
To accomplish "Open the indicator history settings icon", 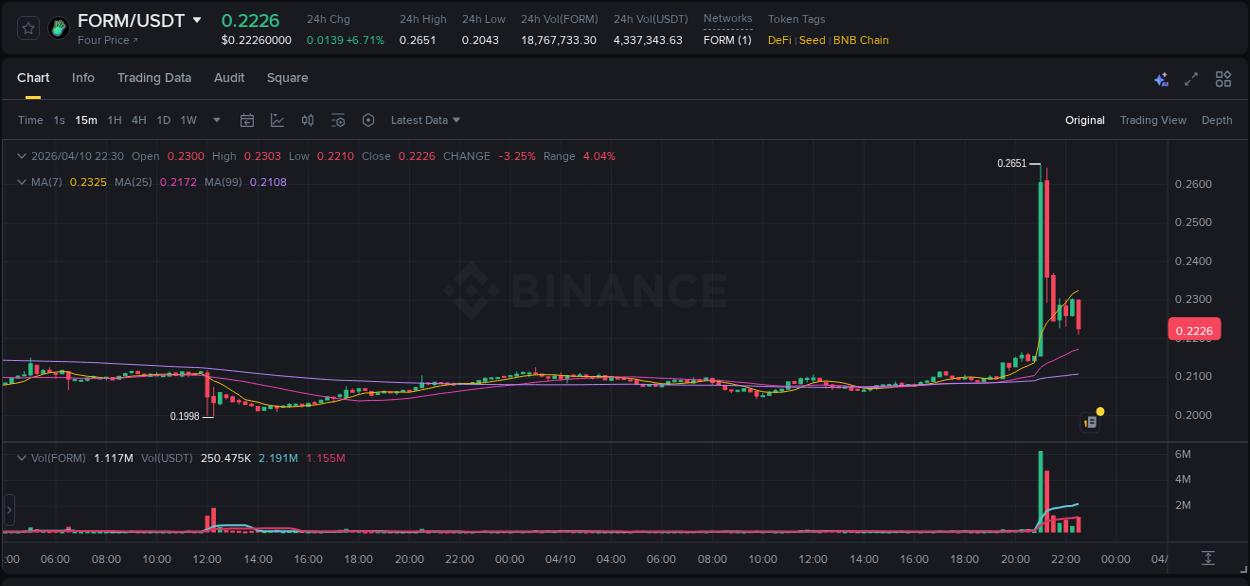I will [338, 120].
